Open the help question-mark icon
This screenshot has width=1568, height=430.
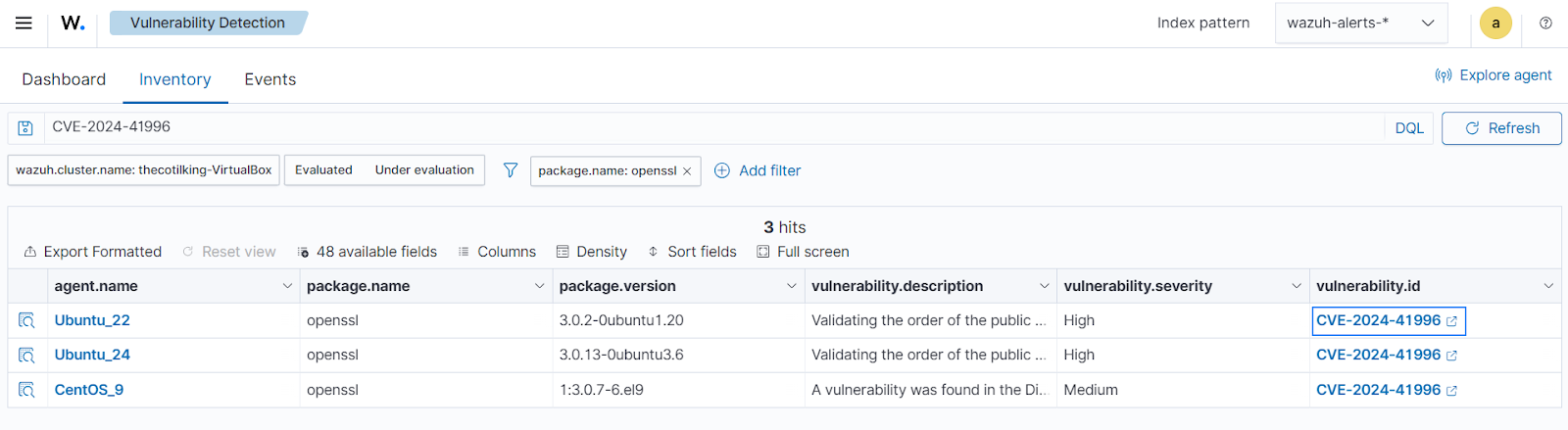[x=1545, y=23]
